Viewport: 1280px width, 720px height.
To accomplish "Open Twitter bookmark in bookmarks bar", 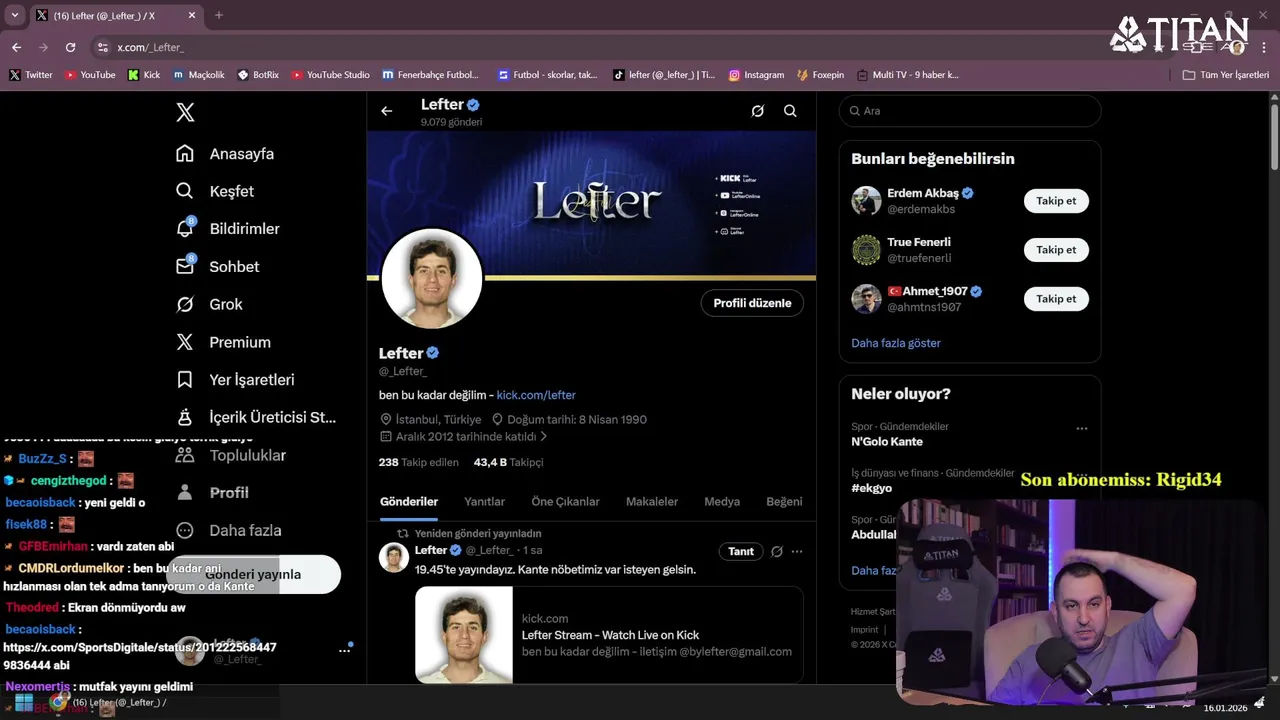I will click(31, 75).
